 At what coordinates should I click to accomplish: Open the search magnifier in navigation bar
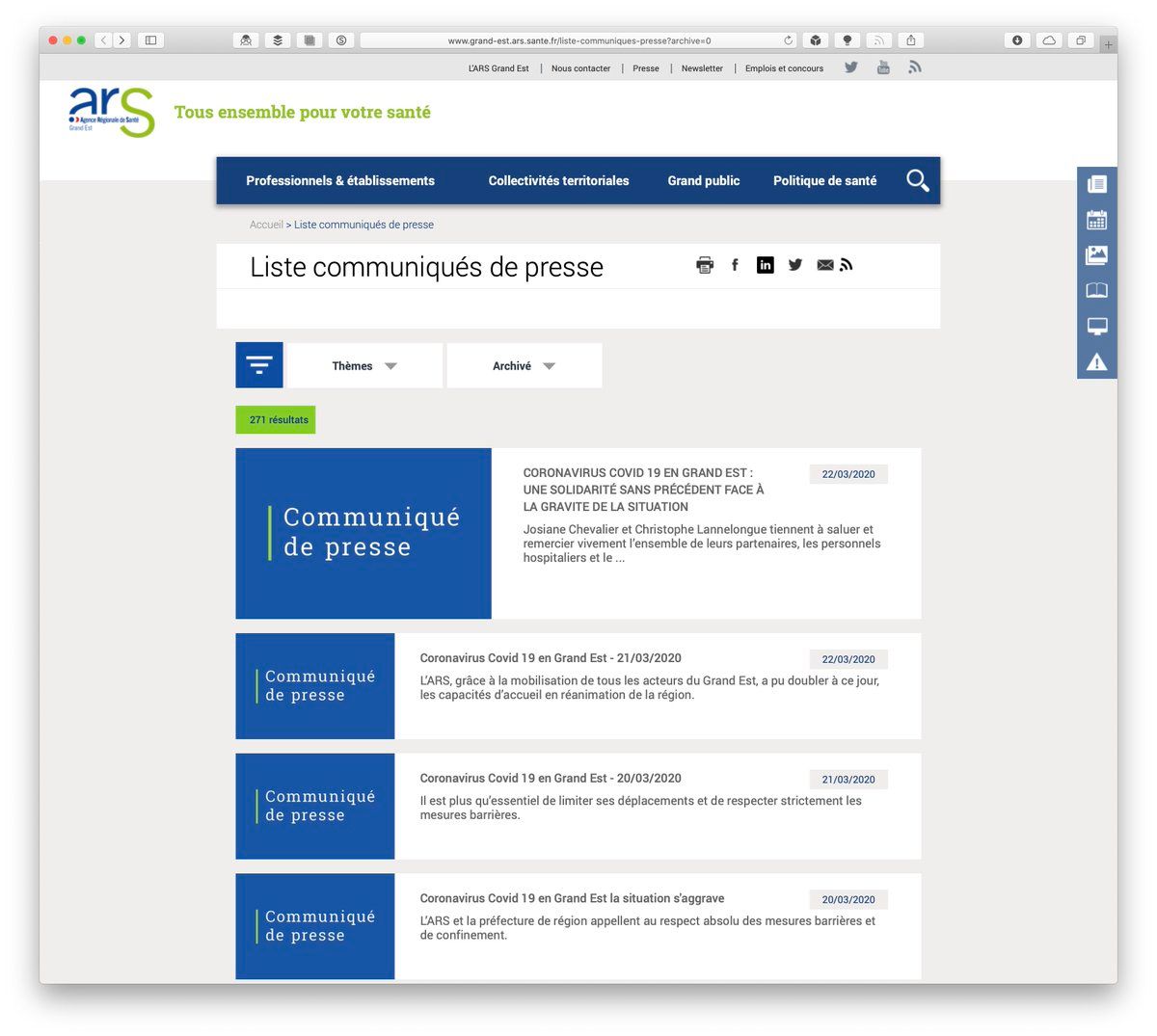click(x=917, y=180)
